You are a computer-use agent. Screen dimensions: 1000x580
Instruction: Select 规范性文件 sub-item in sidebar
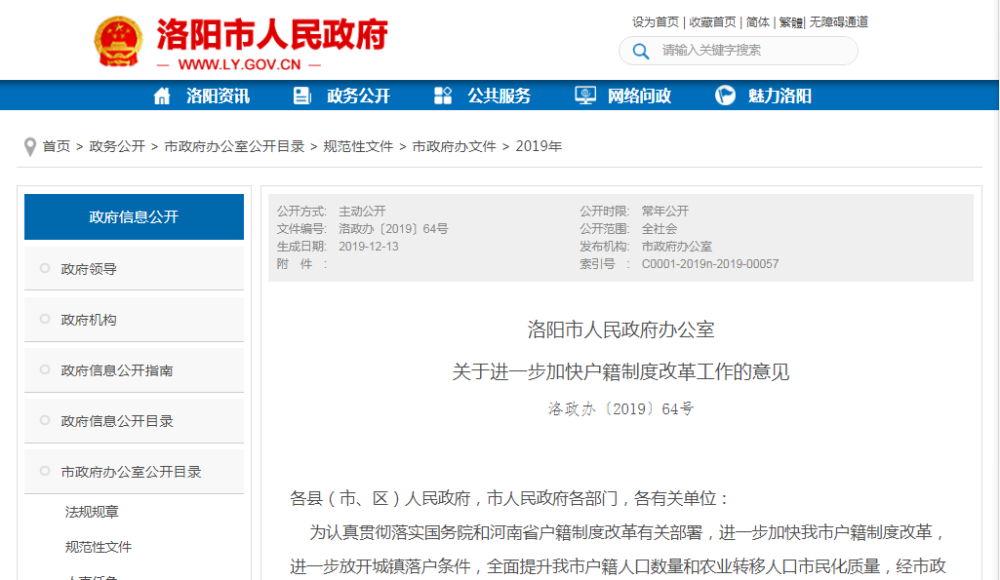[98, 547]
